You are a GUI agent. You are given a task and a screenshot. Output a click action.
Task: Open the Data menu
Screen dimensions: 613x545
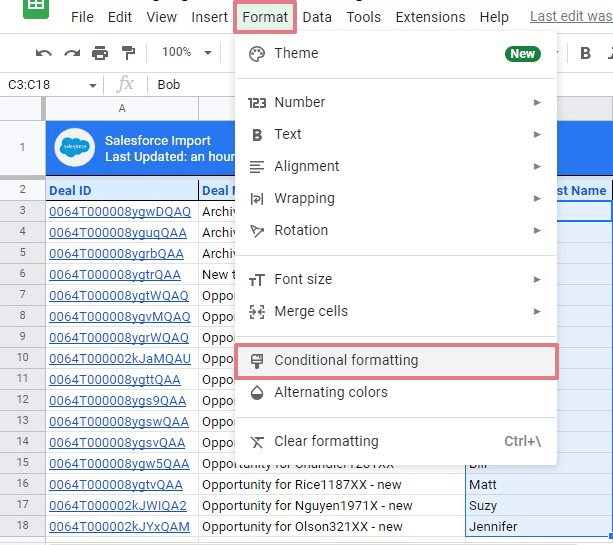tap(317, 17)
